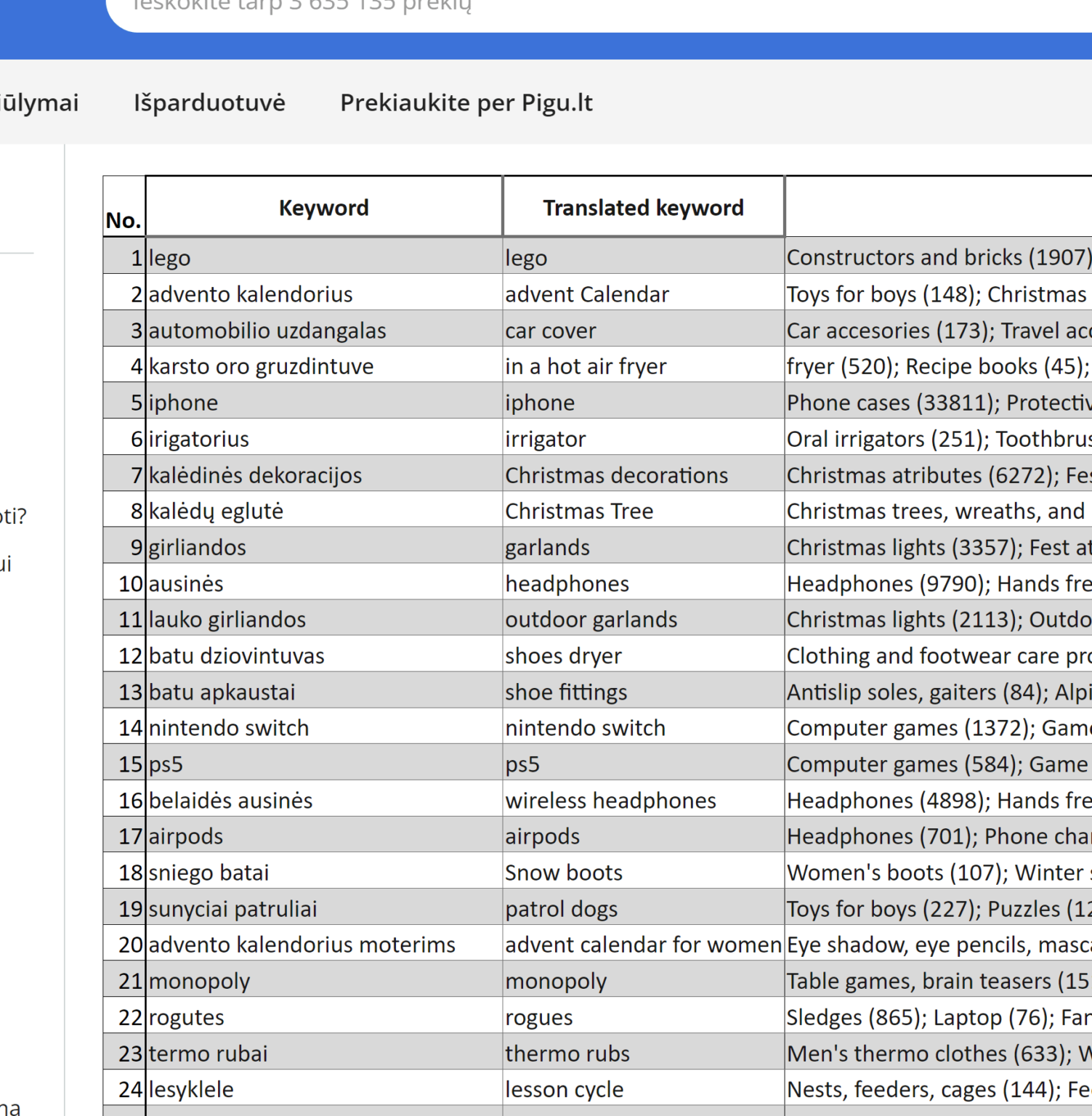Select the 'batu apkaustai' cell
The width and height of the screenshot is (1092, 1116).
324,690
